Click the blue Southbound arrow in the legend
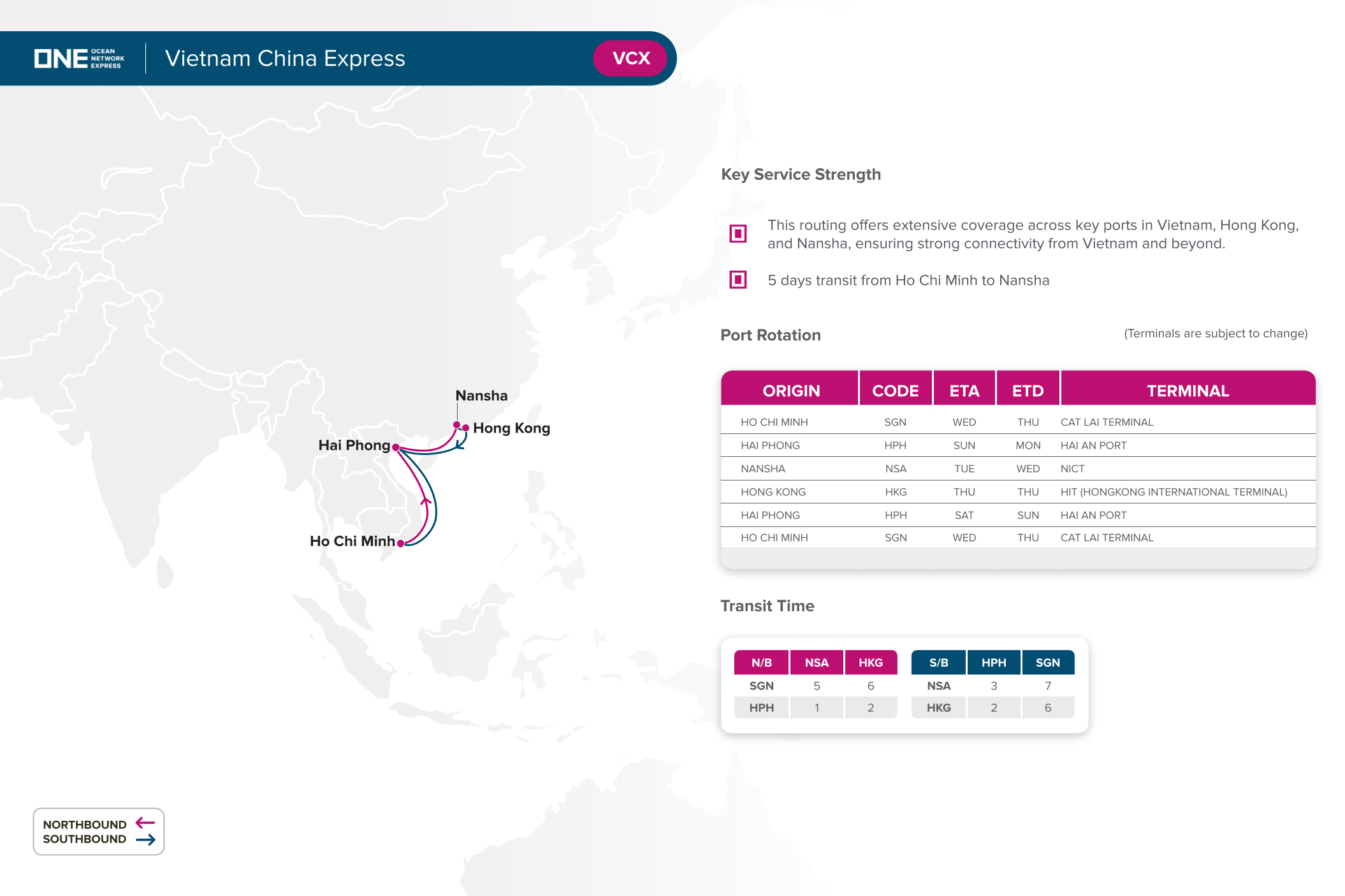 point(145,839)
